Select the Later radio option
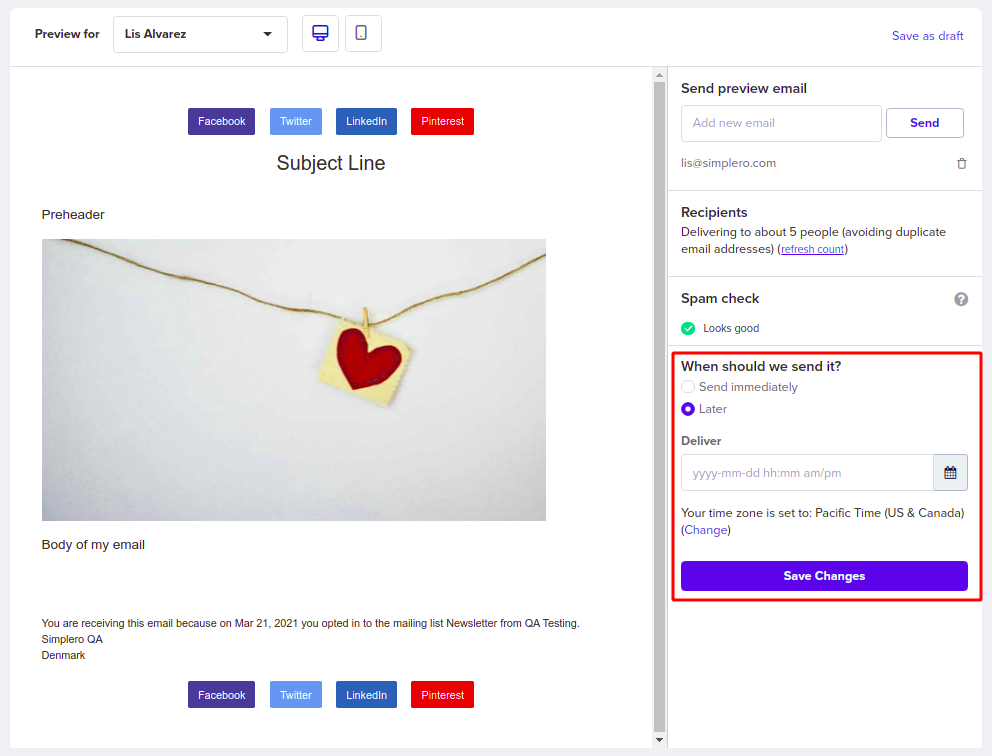992x756 pixels. tap(688, 409)
